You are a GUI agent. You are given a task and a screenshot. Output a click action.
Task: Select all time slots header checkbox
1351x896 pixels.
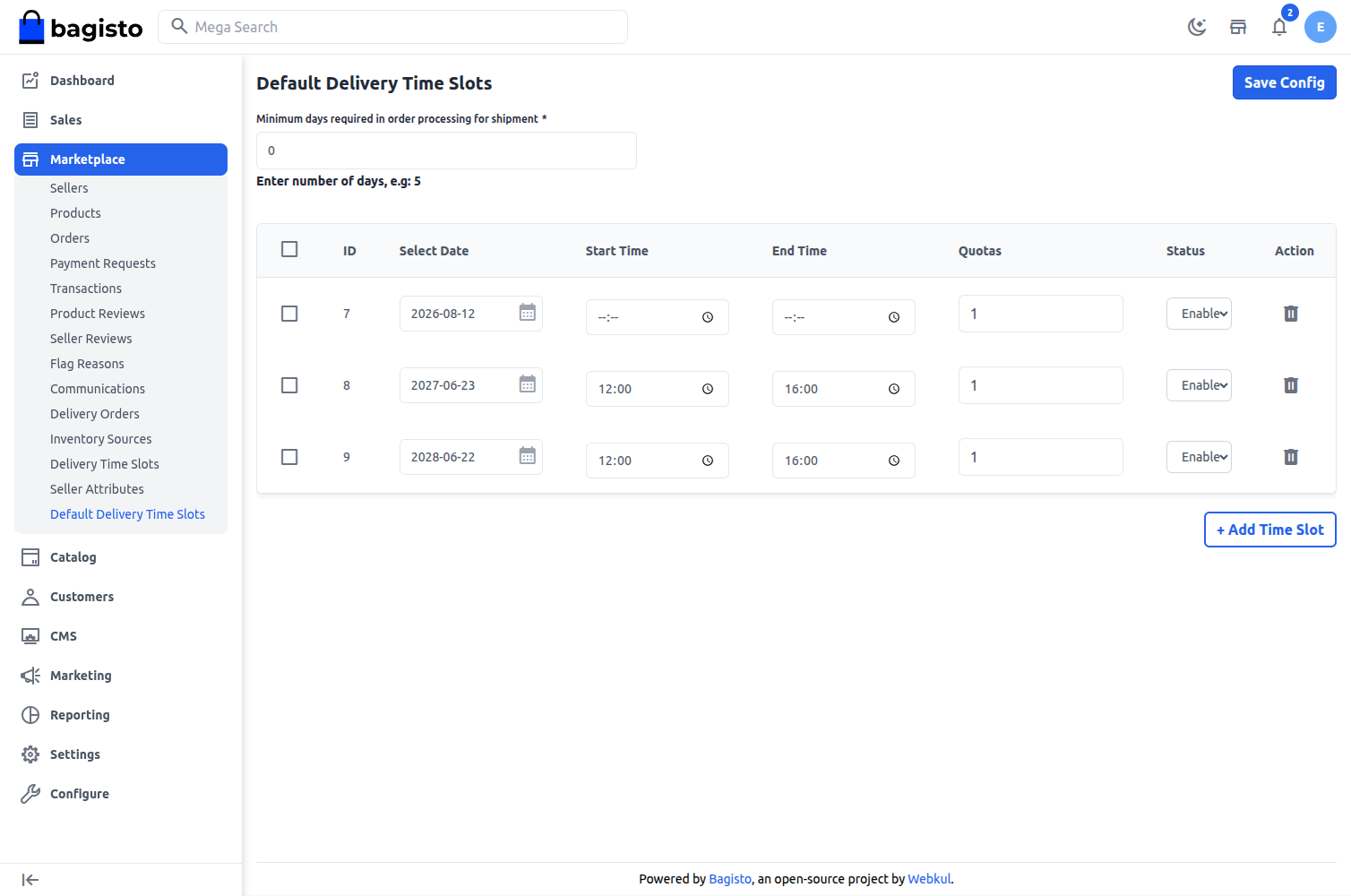(x=289, y=249)
